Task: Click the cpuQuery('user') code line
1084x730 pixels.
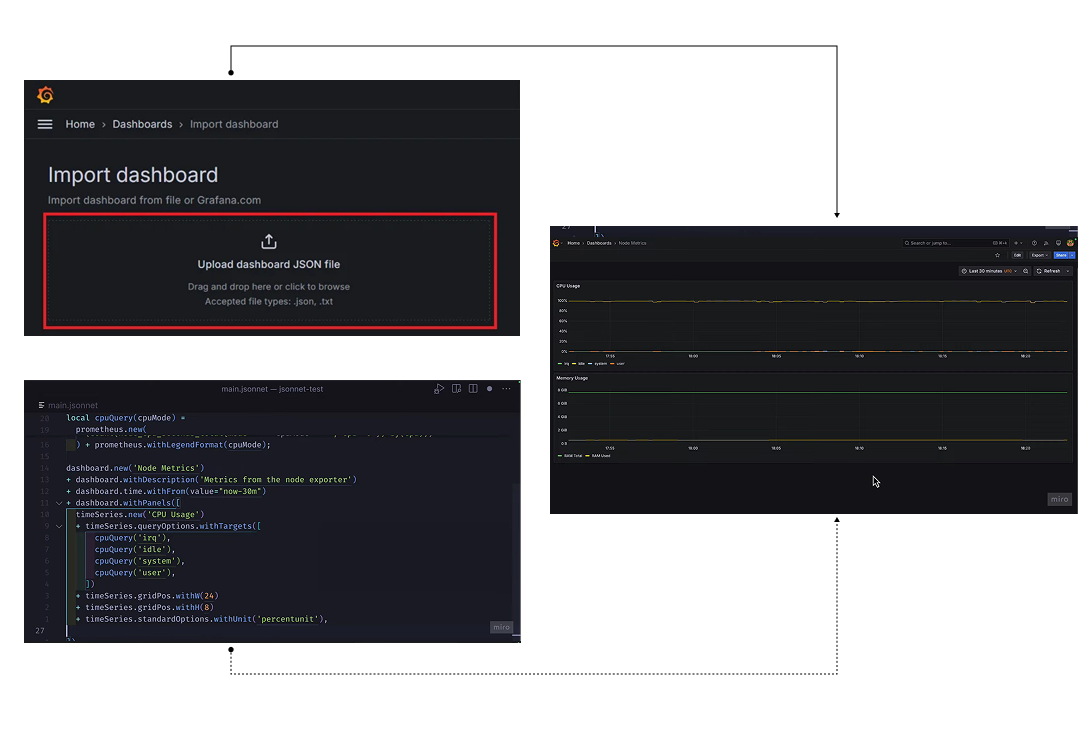Action: [135, 573]
